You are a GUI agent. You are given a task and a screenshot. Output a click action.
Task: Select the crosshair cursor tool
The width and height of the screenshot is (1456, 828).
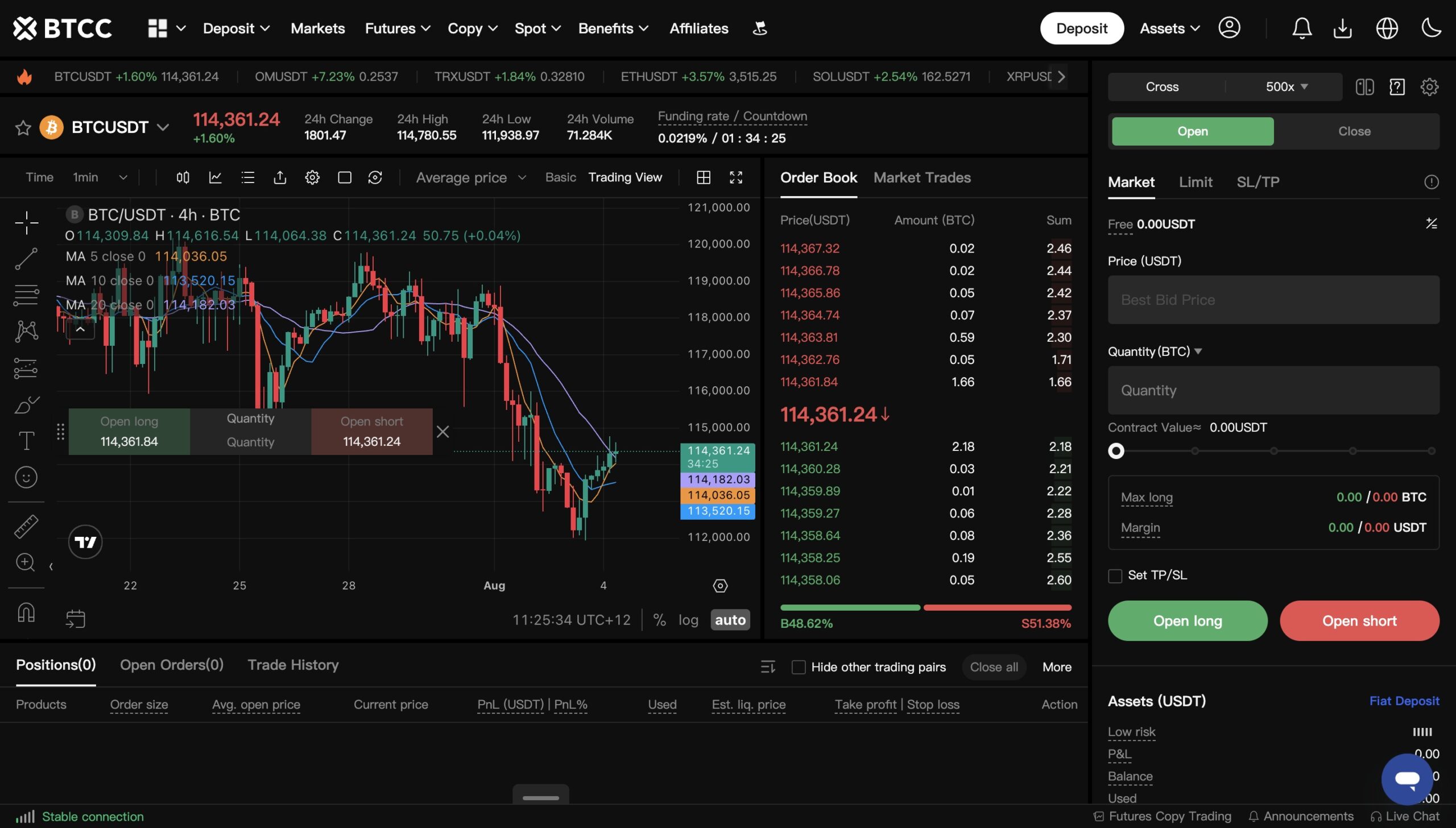(x=26, y=222)
